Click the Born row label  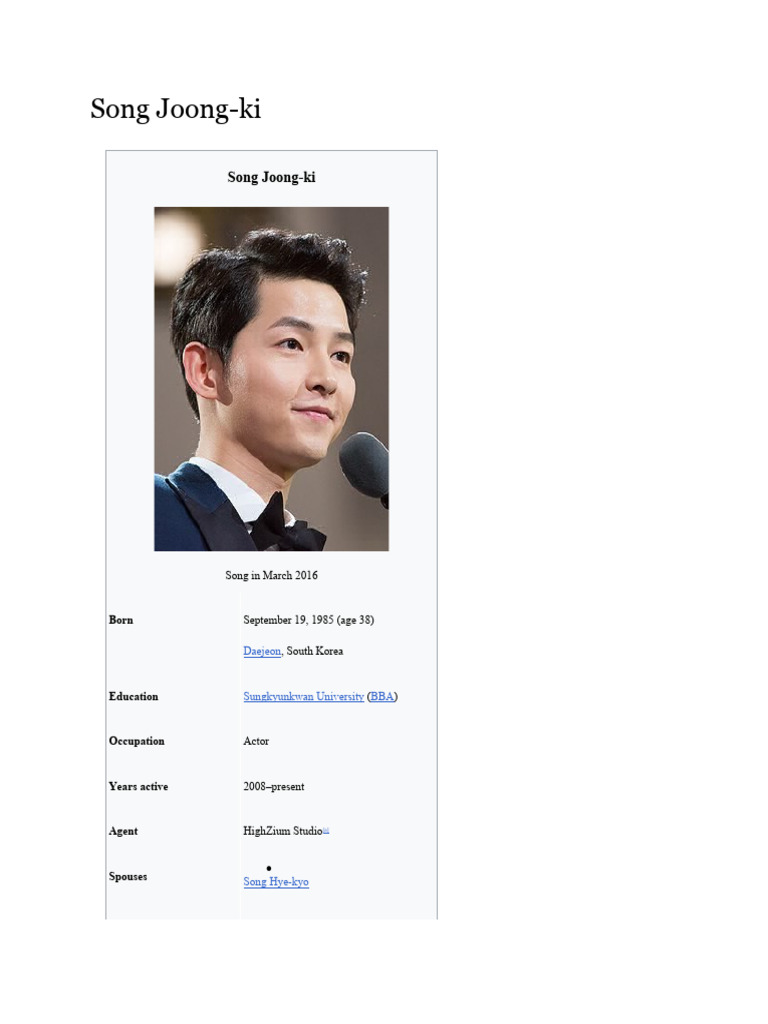[x=121, y=620]
